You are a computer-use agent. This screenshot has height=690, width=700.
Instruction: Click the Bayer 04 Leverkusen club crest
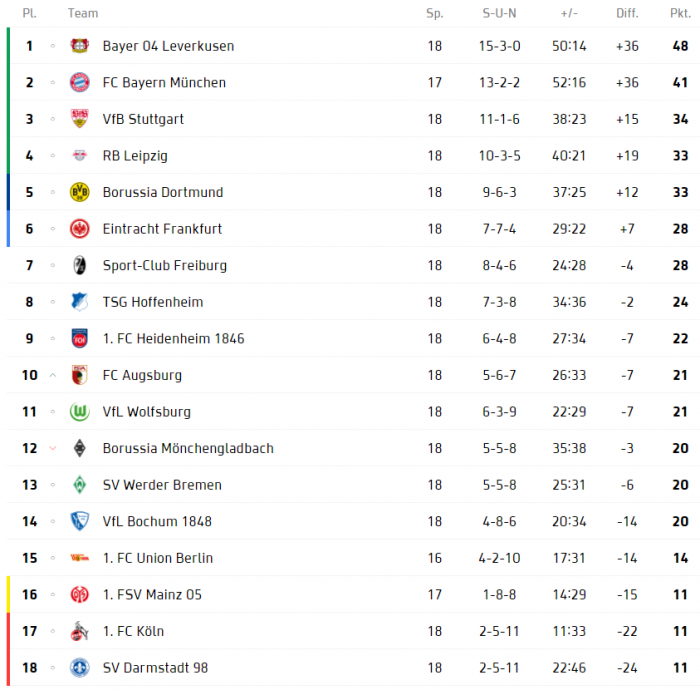80,46
